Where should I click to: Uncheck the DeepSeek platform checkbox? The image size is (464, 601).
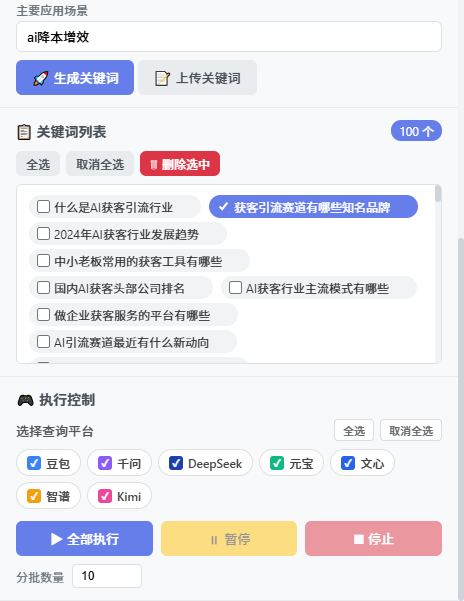[x=176, y=463]
